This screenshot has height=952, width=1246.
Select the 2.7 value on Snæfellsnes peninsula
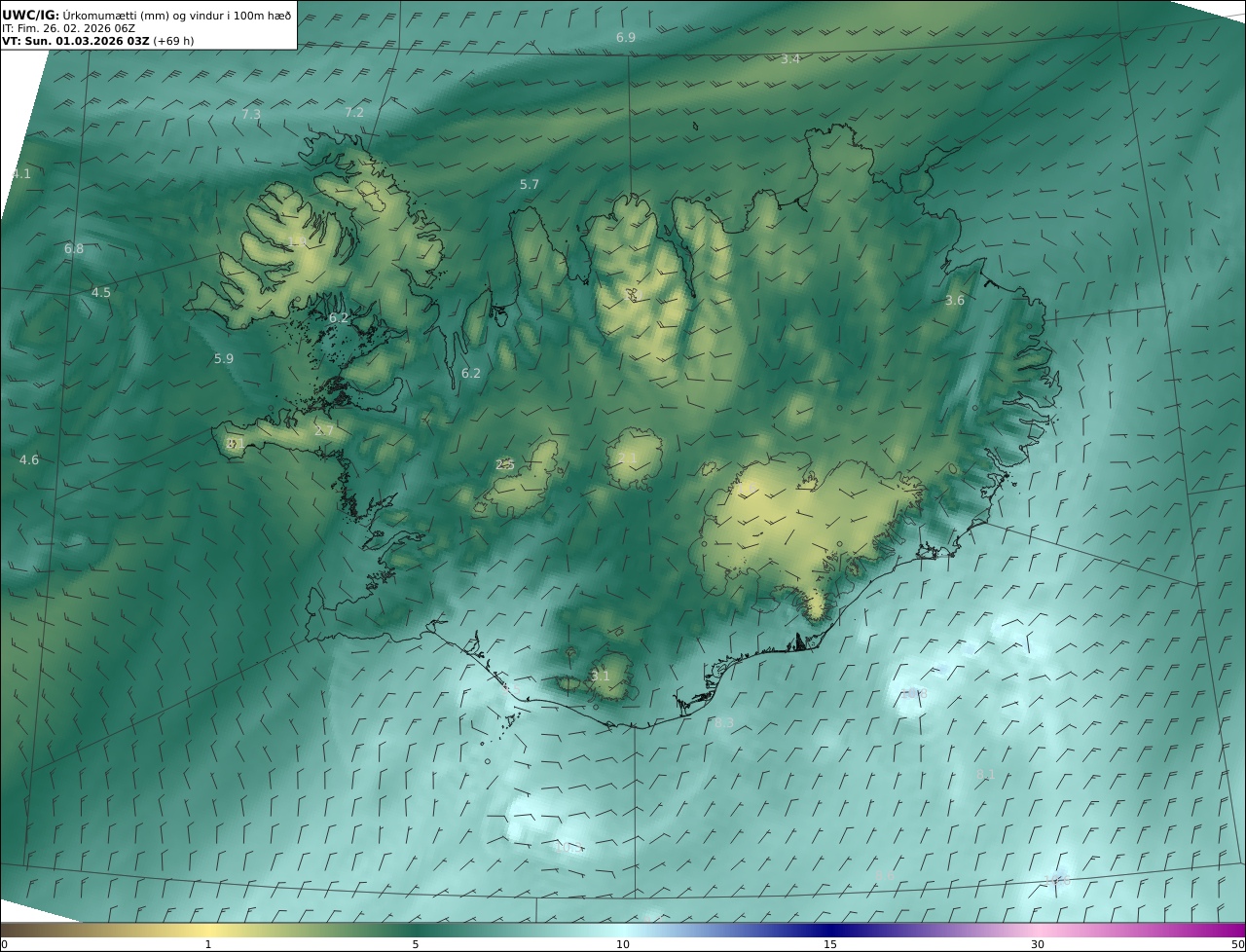coord(324,431)
